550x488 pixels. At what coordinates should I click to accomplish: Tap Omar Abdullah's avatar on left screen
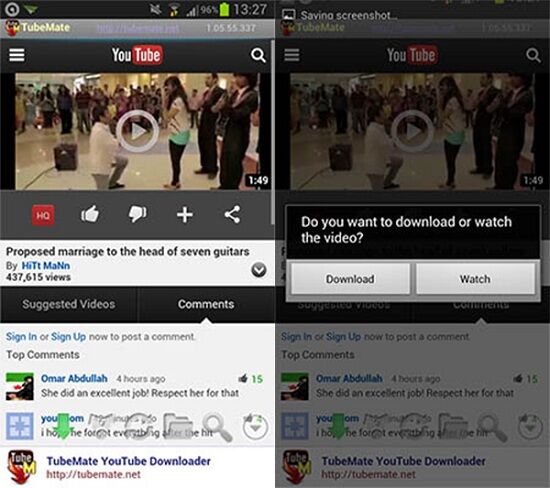pyautogui.click(x=20, y=386)
